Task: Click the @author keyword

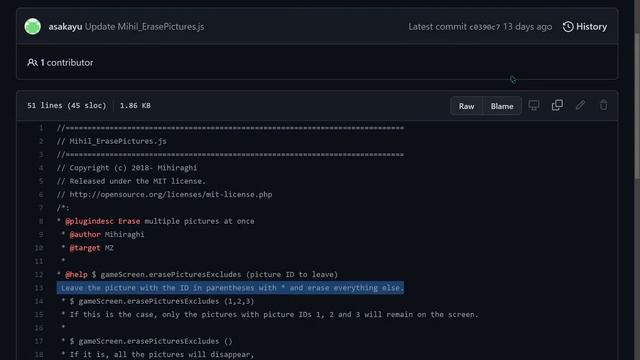Action: [x=84, y=235]
